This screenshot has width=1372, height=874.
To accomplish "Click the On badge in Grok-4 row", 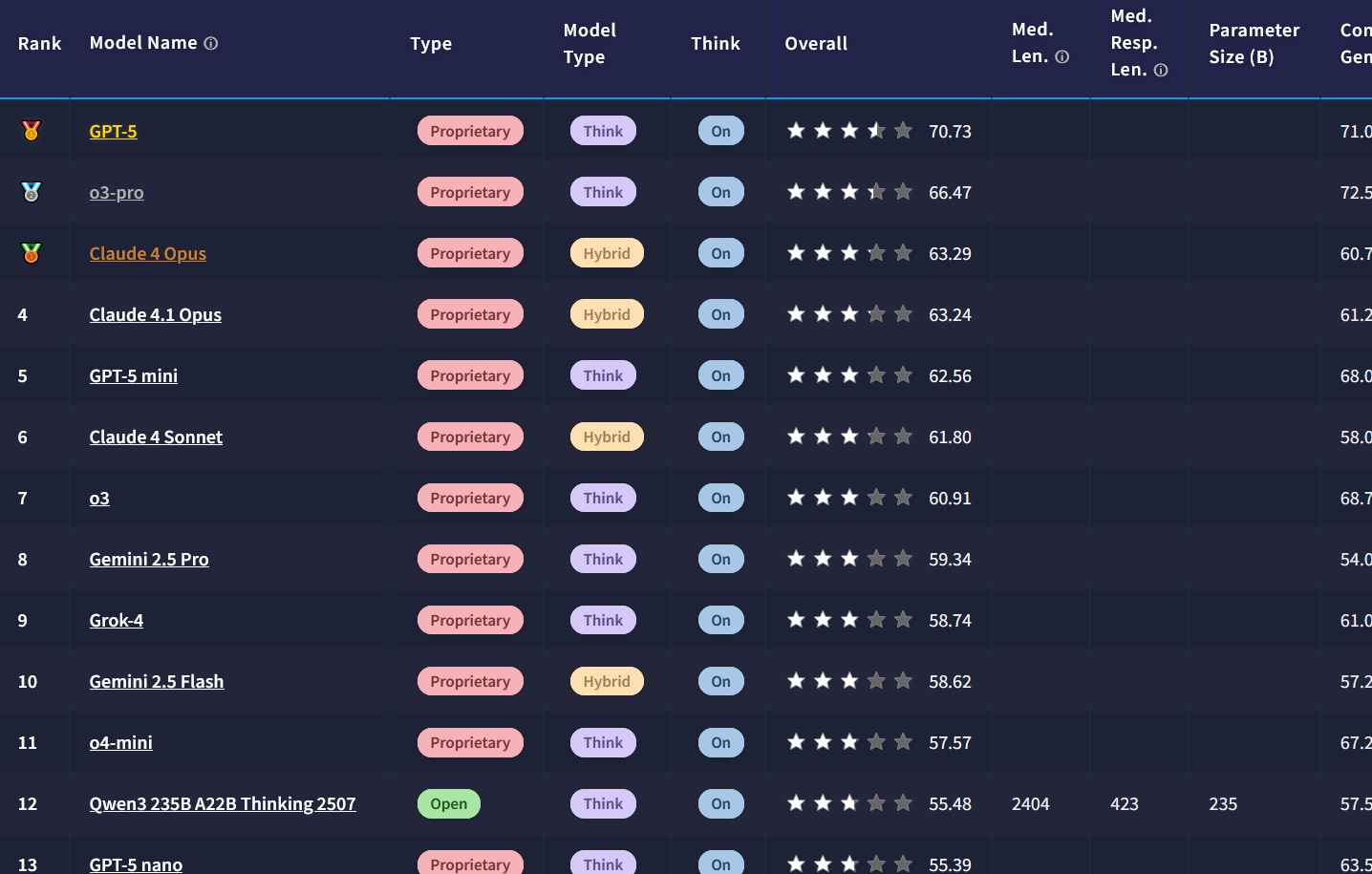I will [x=721, y=620].
